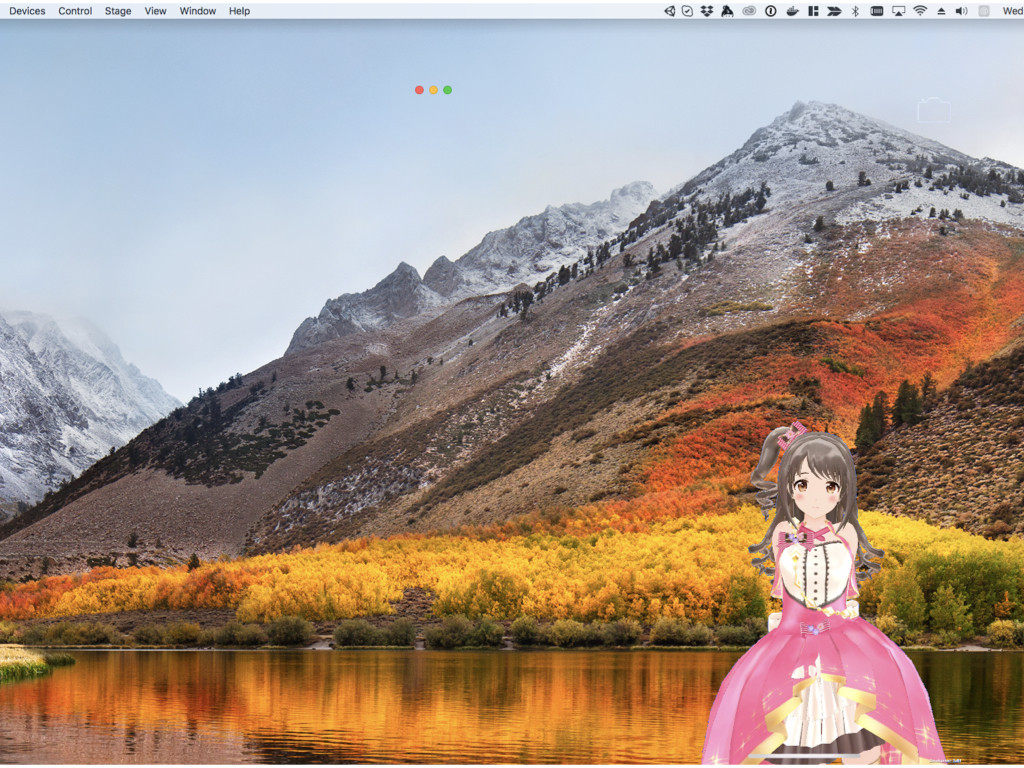Screen dimensions: 1024x768
Task: Open the Stage menu
Action: coord(118,11)
